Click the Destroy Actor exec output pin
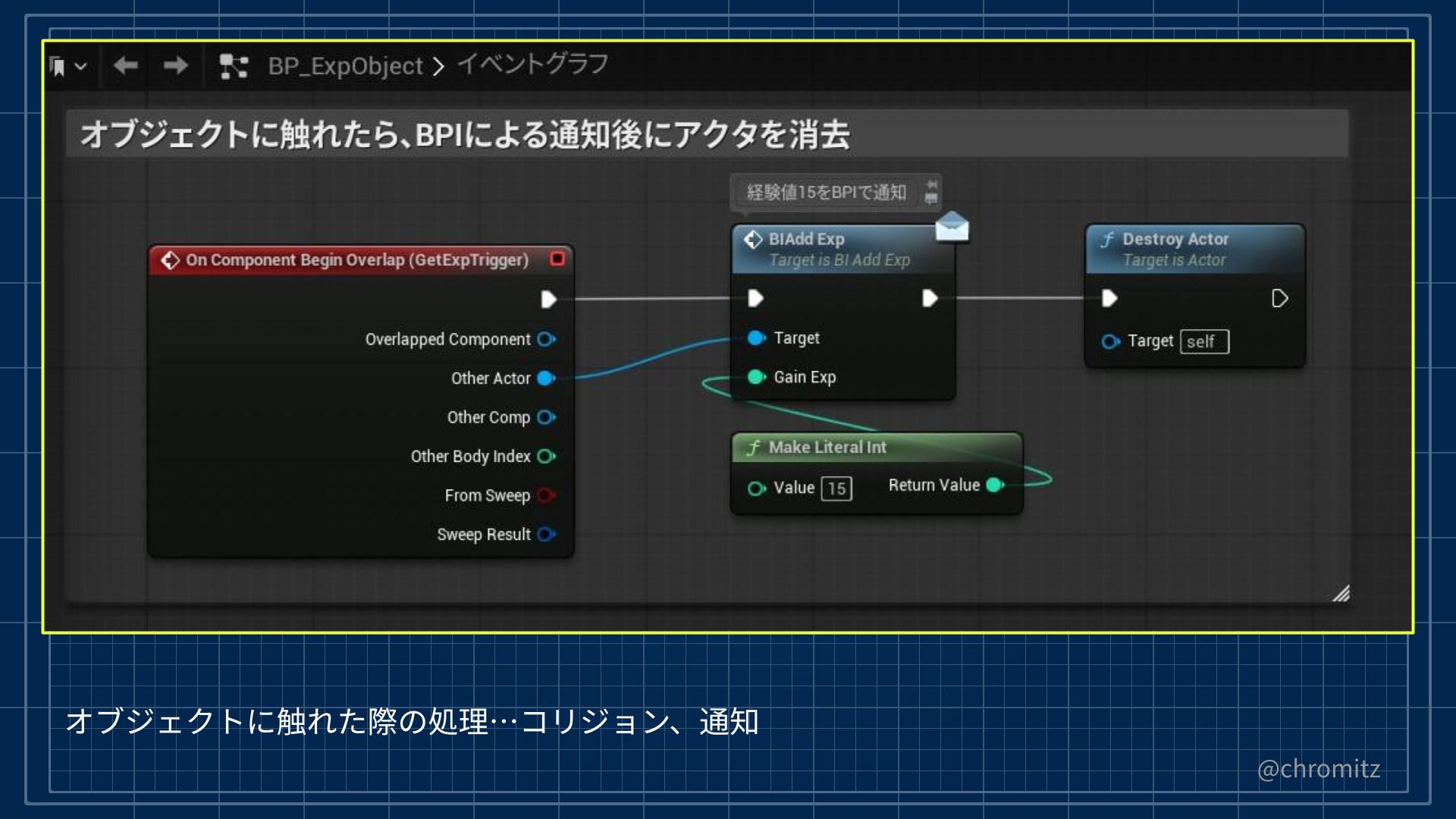Screen dimensions: 1456x819 pos(1279,298)
